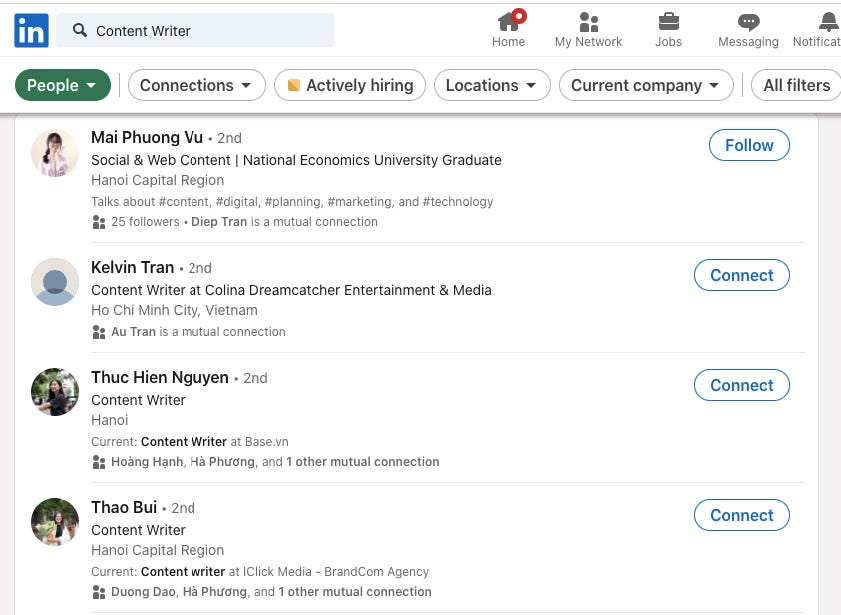Open the Jobs briefcase icon

(668, 22)
